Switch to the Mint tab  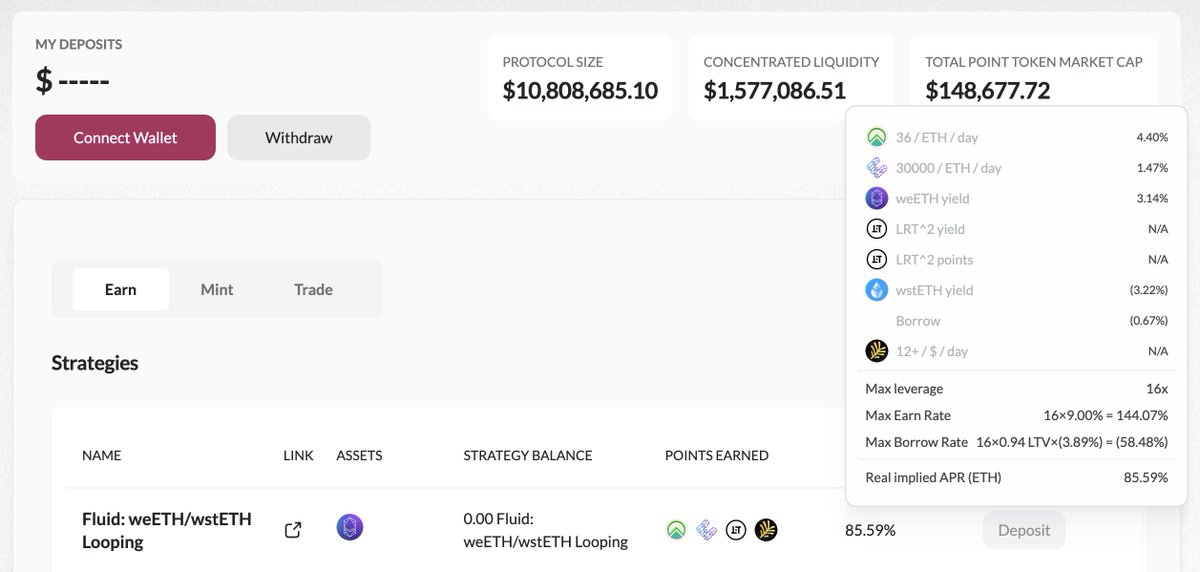[x=217, y=289]
